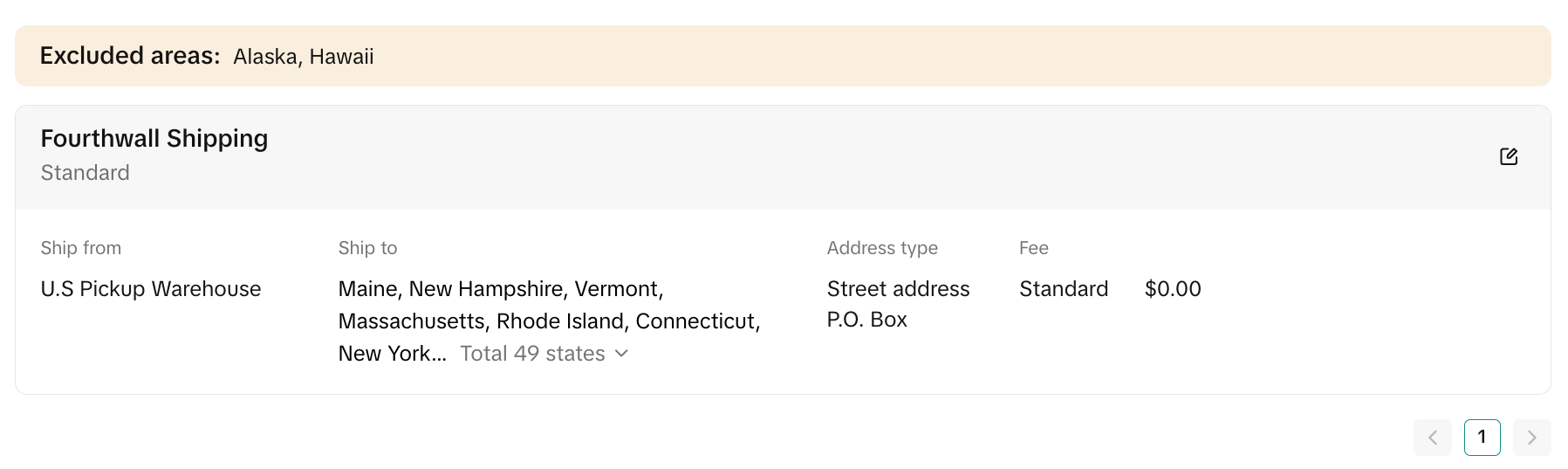This screenshot has height=469, width=1568.
Task: Select page 1 in pagination
Action: tap(1482, 438)
